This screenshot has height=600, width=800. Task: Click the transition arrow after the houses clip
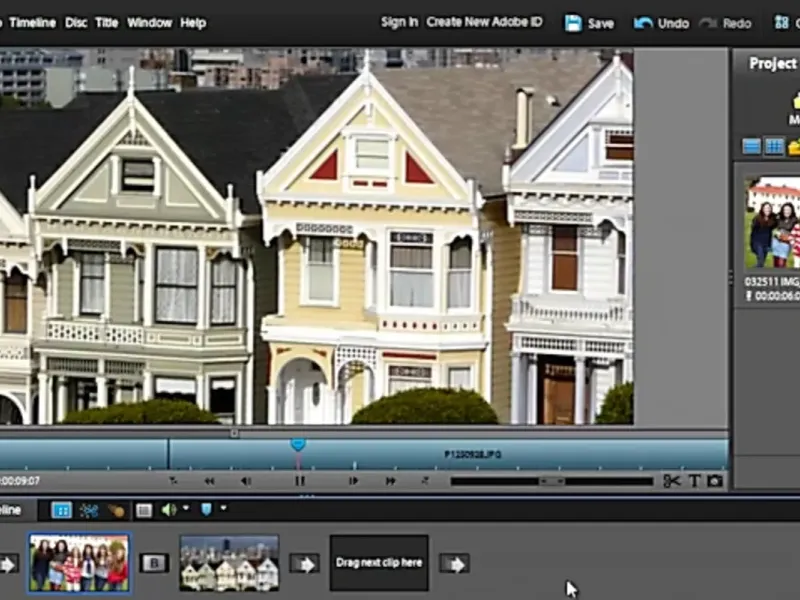pyautogui.click(x=305, y=564)
